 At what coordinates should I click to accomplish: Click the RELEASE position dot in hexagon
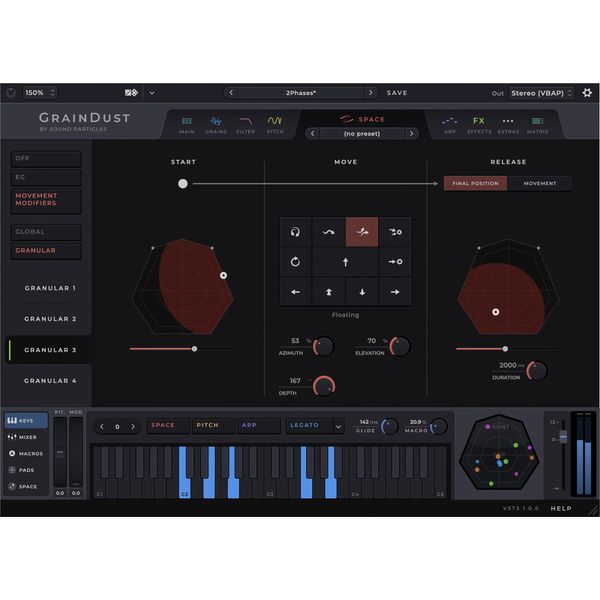pyautogui.click(x=496, y=312)
